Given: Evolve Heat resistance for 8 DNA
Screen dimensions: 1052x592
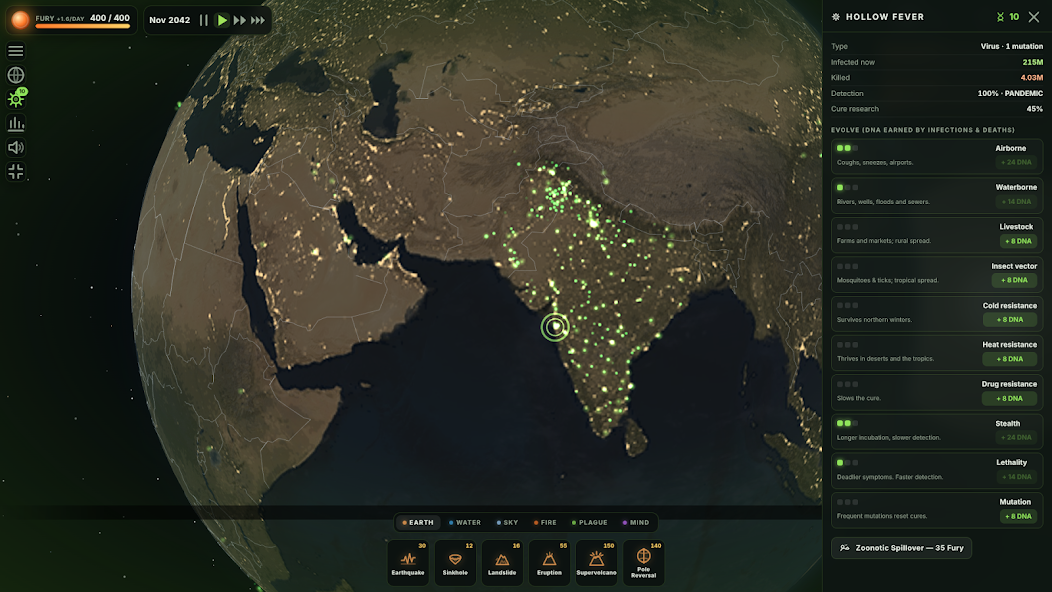Looking at the screenshot, I should click(1009, 359).
